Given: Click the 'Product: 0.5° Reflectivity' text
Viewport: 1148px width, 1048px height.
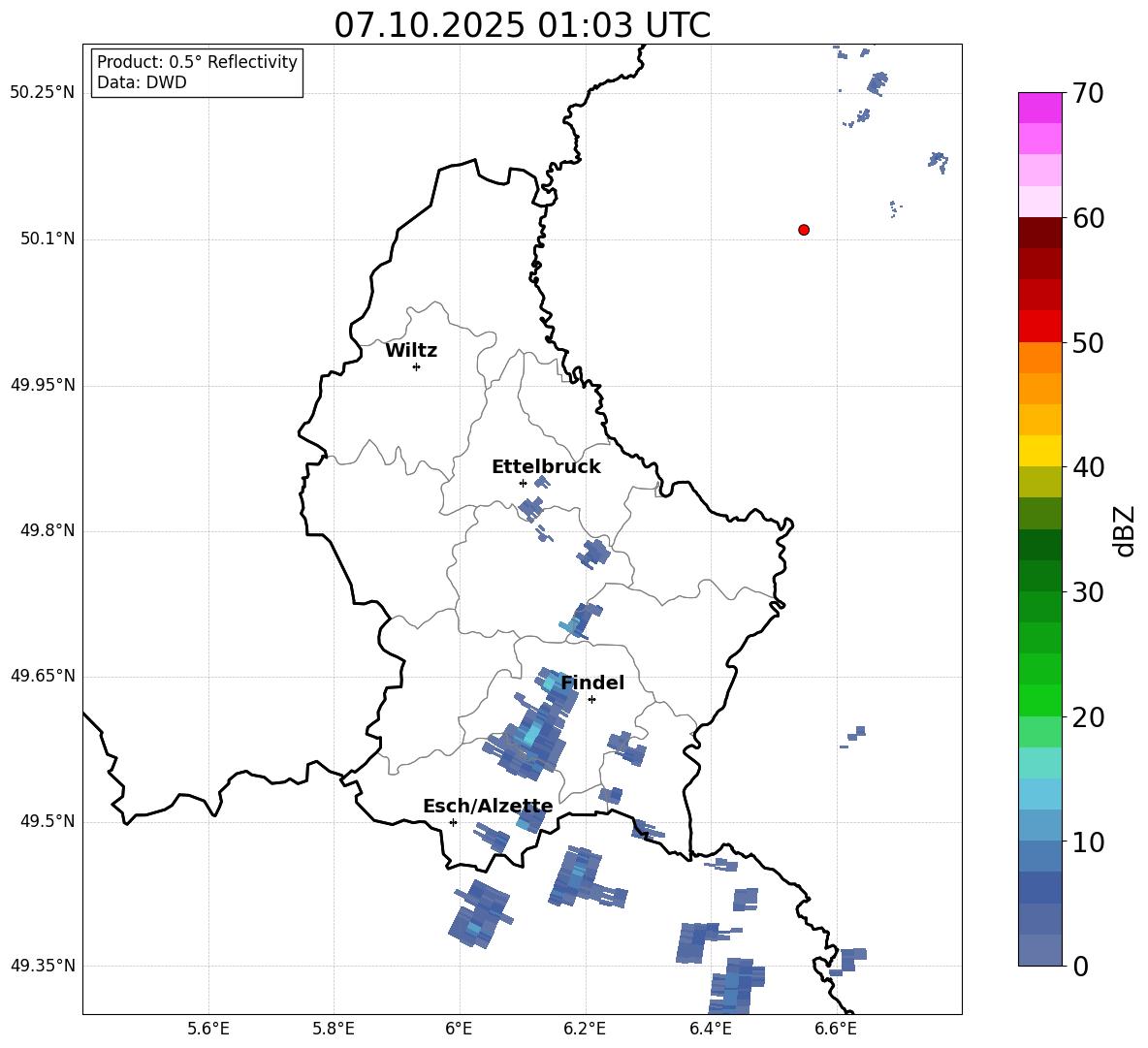Looking at the screenshot, I should [197, 62].
